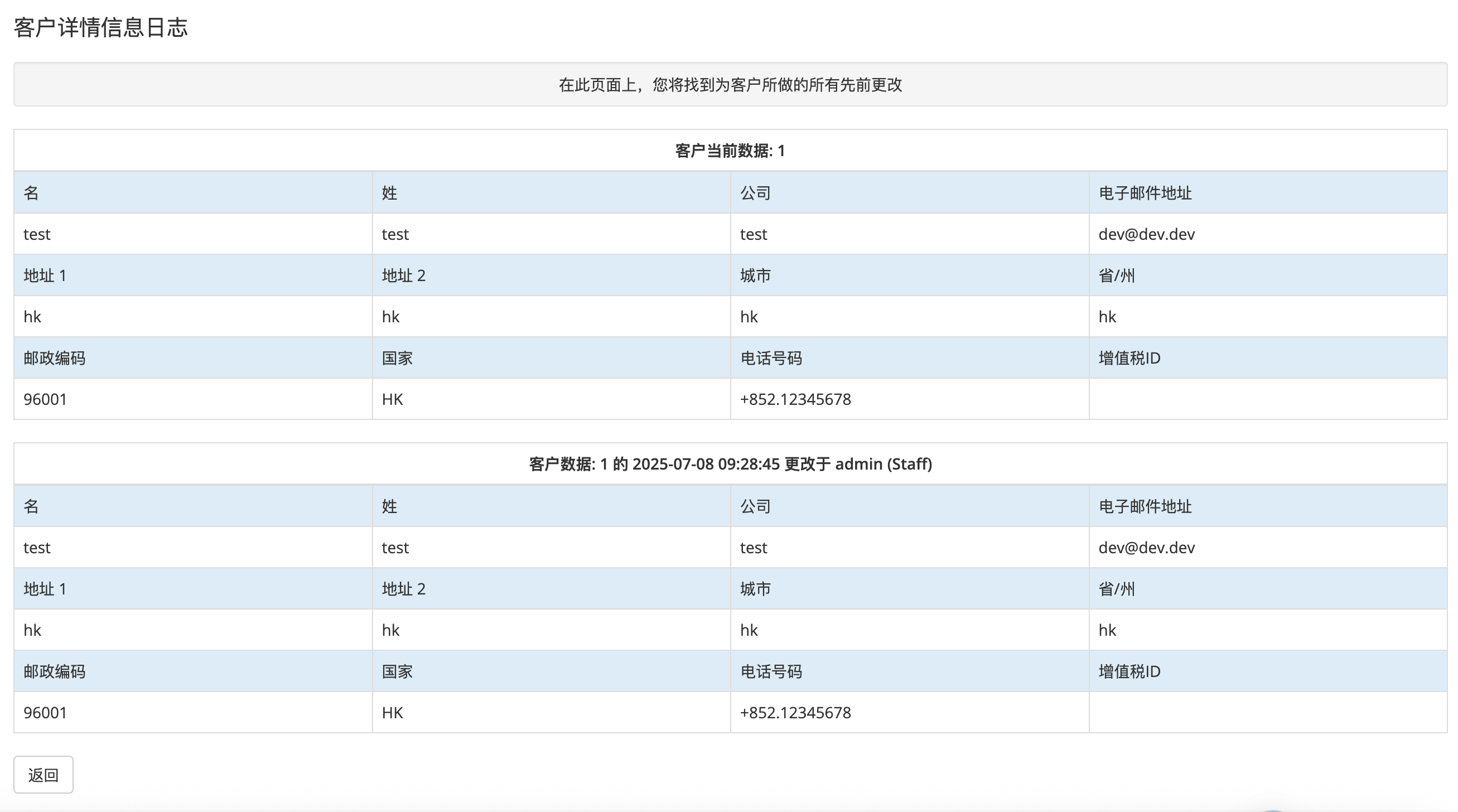Click the 客户当前数据: 1 table title
The image size is (1458, 812).
(730, 151)
